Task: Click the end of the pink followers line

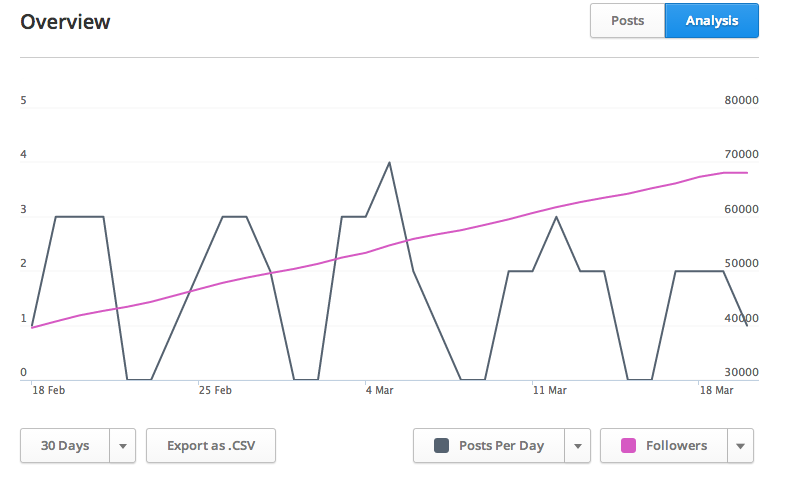Action: pos(747,173)
